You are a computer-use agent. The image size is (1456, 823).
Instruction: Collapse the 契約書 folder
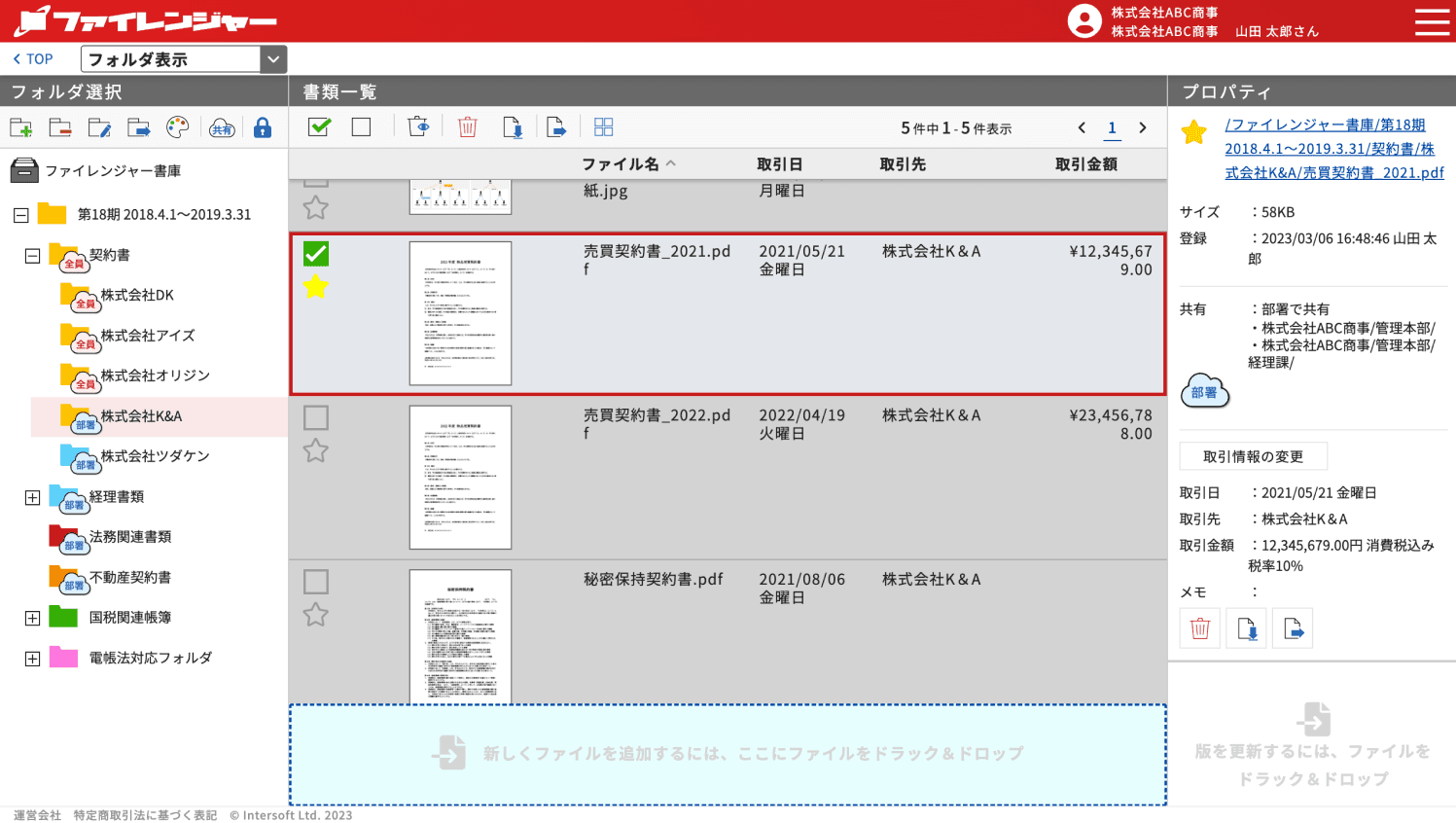pyautogui.click(x=32, y=256)
